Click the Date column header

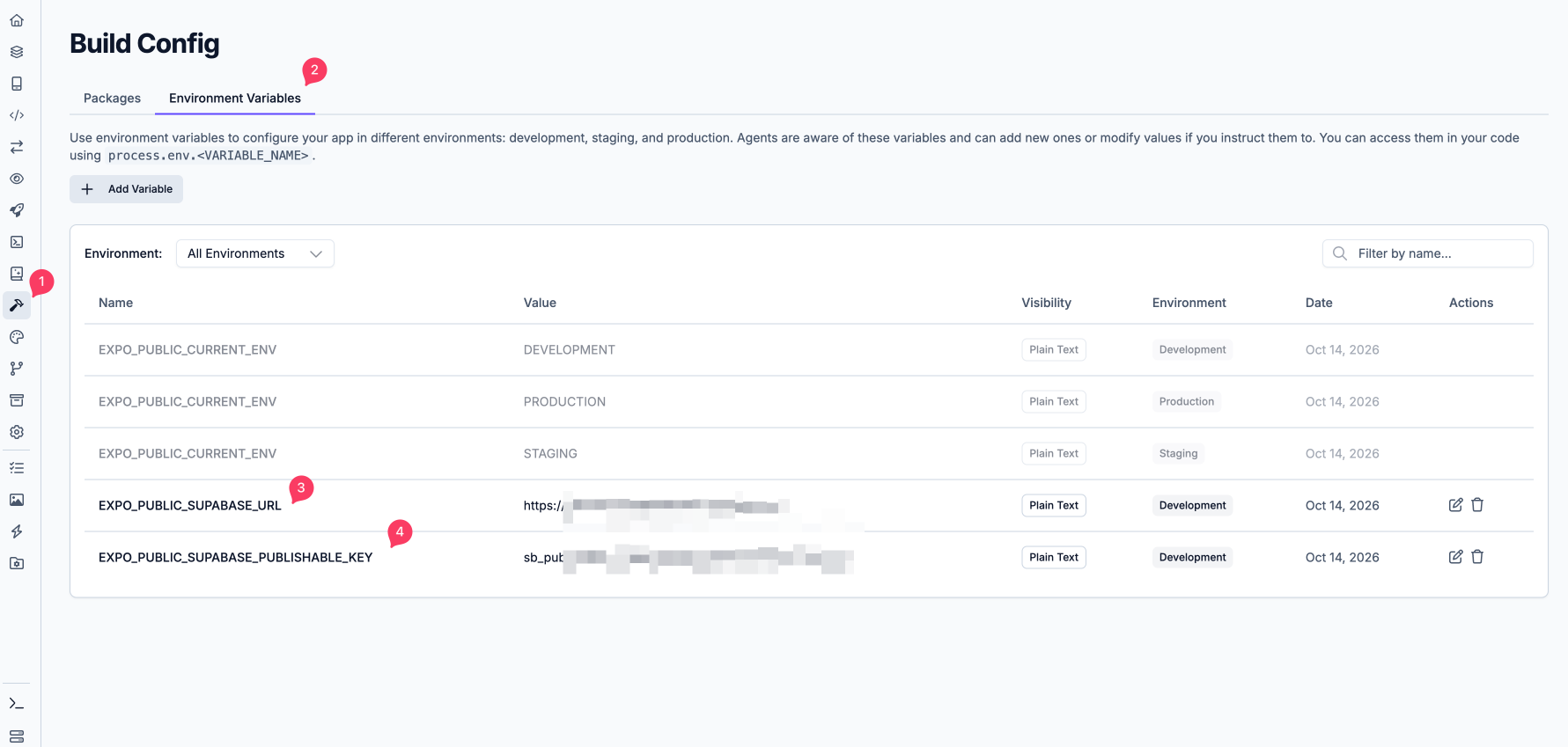pyautogui.click(x=1319, y=303)
